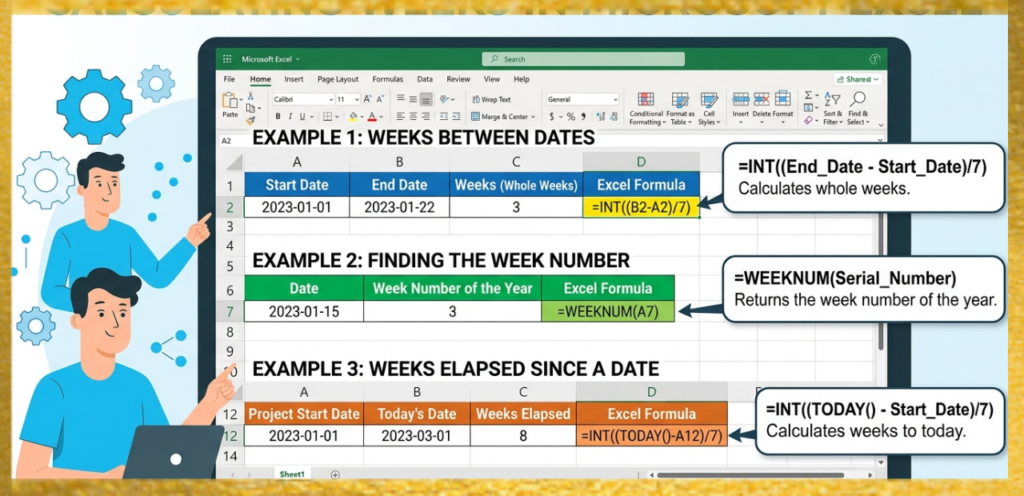Image resolution: width=1024 pixels, height=496 pixels.
Task: Click the Fill down icon
Action: [808, 107]
